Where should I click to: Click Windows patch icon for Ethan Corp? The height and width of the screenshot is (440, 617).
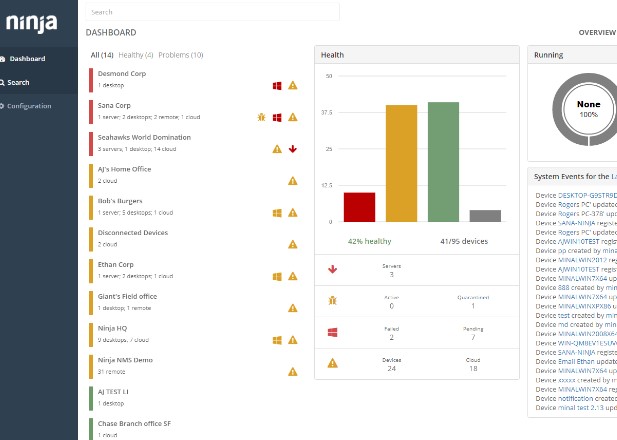[277, 277]
